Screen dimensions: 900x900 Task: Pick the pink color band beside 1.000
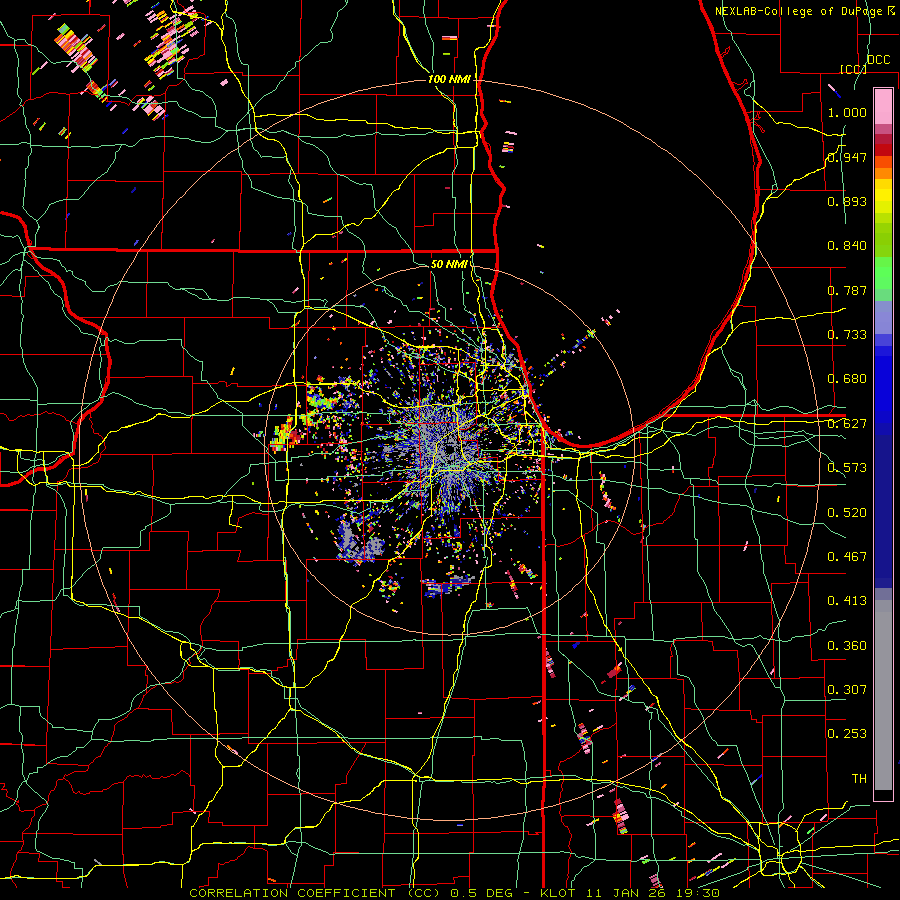pos(883,107)
